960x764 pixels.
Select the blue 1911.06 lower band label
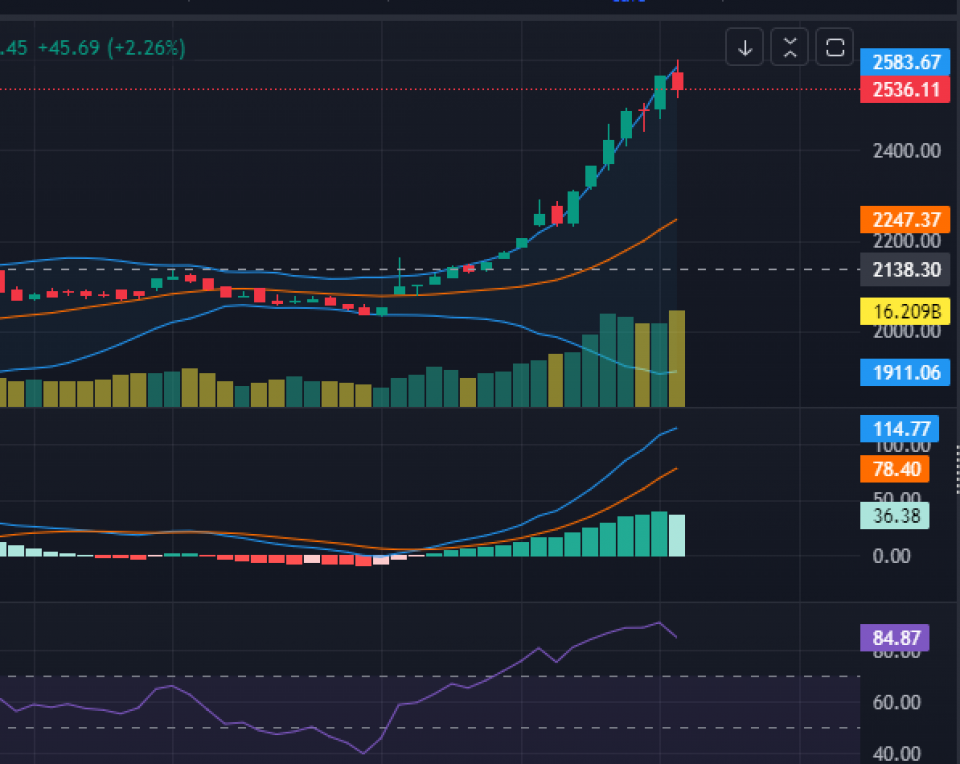(x=905, y=373)
